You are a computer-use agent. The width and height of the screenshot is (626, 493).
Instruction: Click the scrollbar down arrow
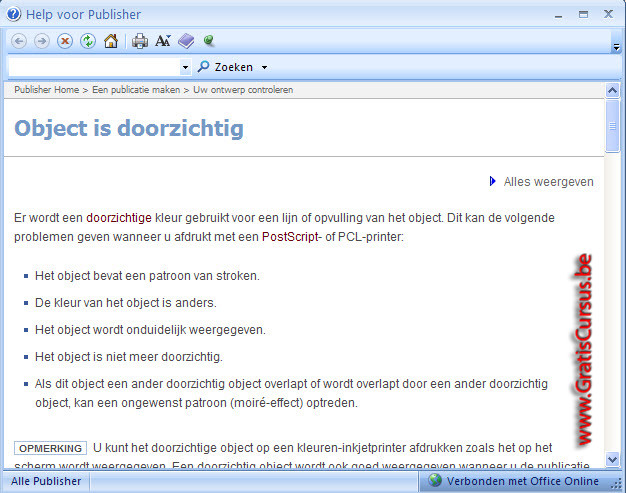[612, 459]
